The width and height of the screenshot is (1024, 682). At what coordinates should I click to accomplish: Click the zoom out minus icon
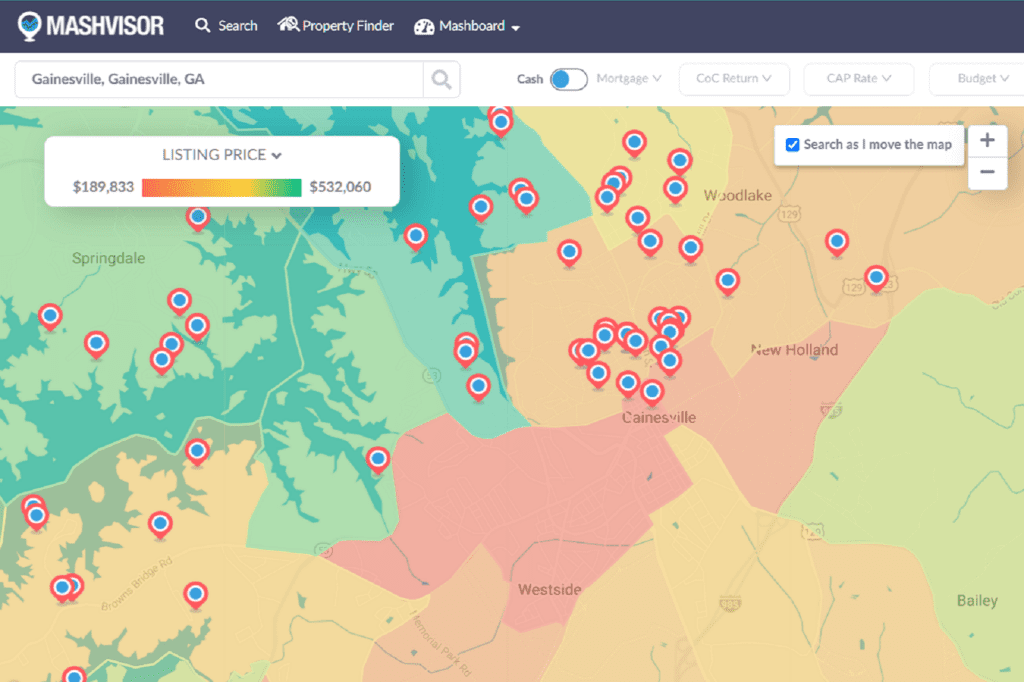(x=987, y=172)
